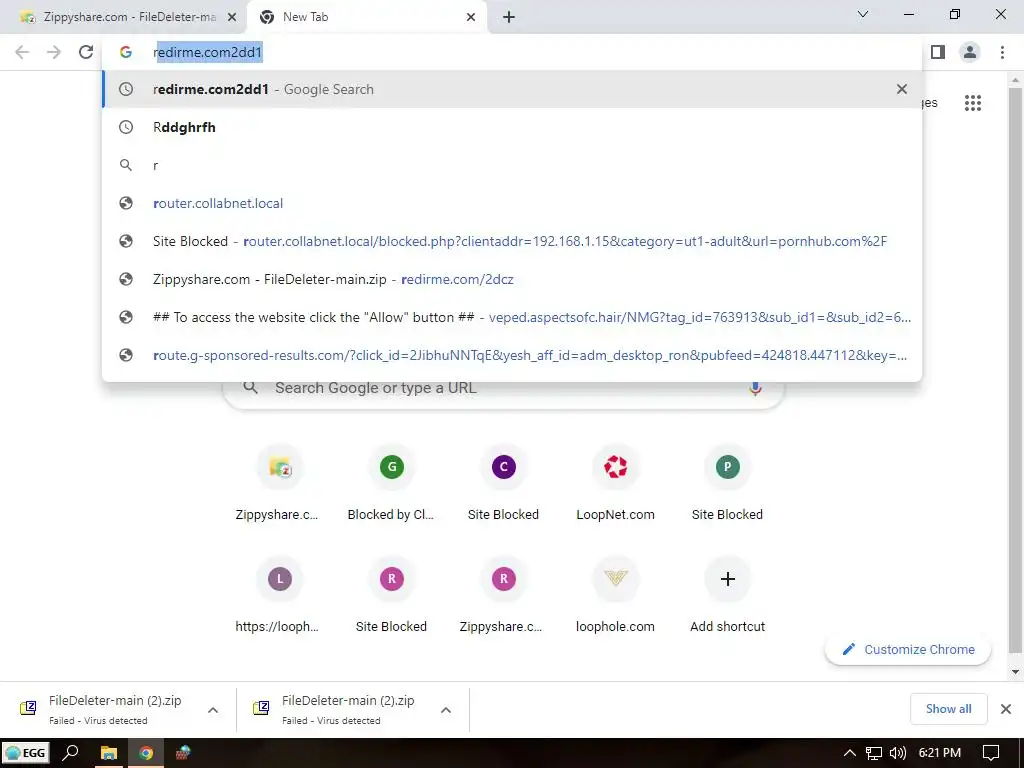Show hidden system tray icons
This screenshot has height=768, width=1024.
[850, 753]
